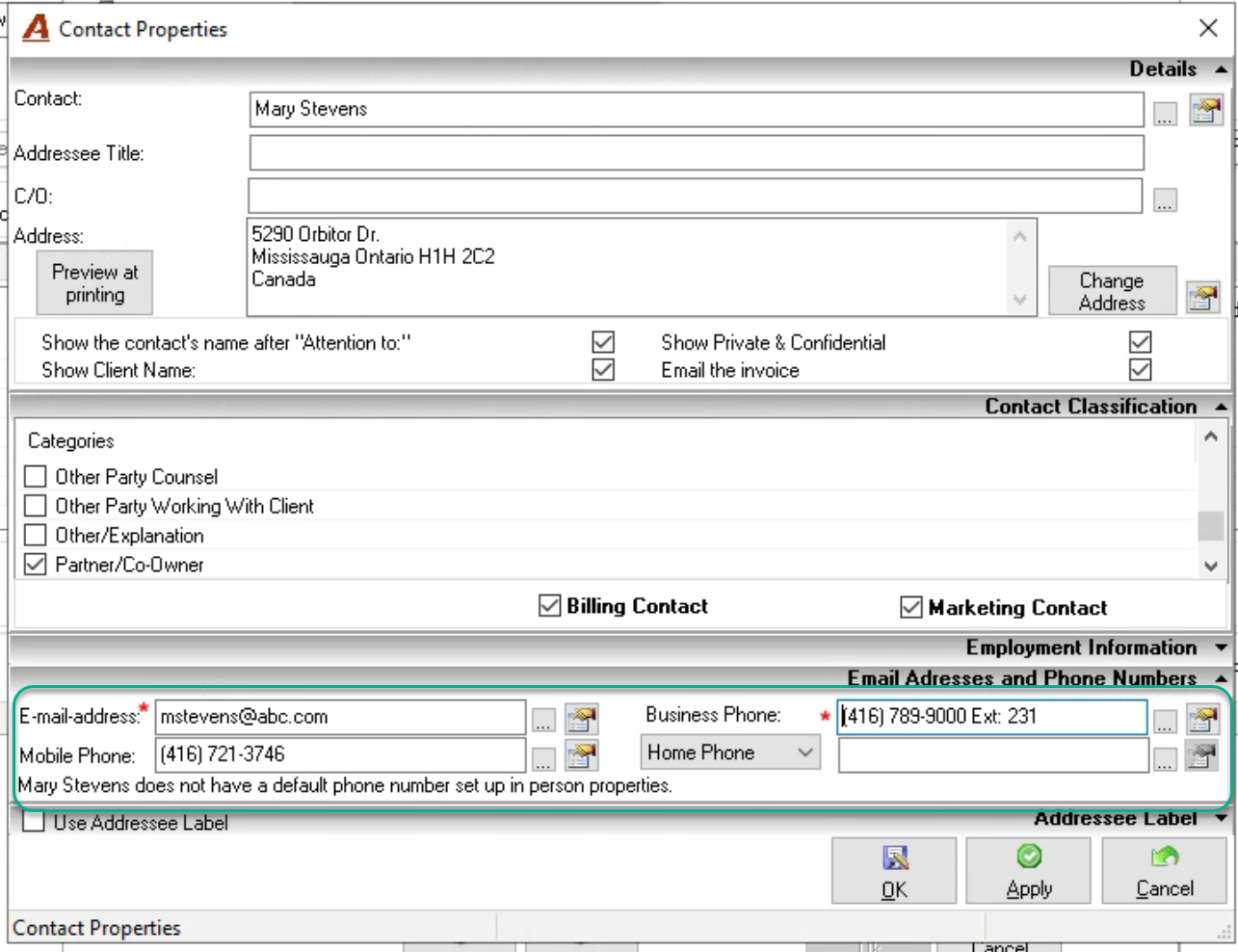The height and width of the screenshot is (952, 1238).
Task: Collapse the Contact Classification section
Action: pos(1222,407)
